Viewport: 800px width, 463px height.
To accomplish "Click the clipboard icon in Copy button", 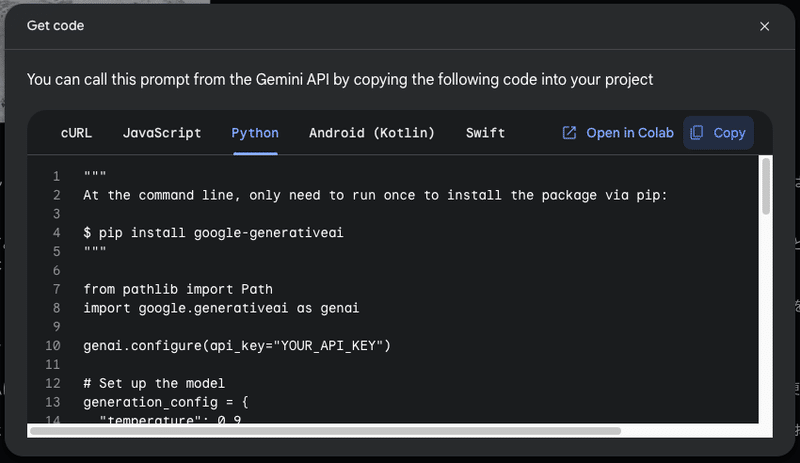I will click(x=696, y=133).
